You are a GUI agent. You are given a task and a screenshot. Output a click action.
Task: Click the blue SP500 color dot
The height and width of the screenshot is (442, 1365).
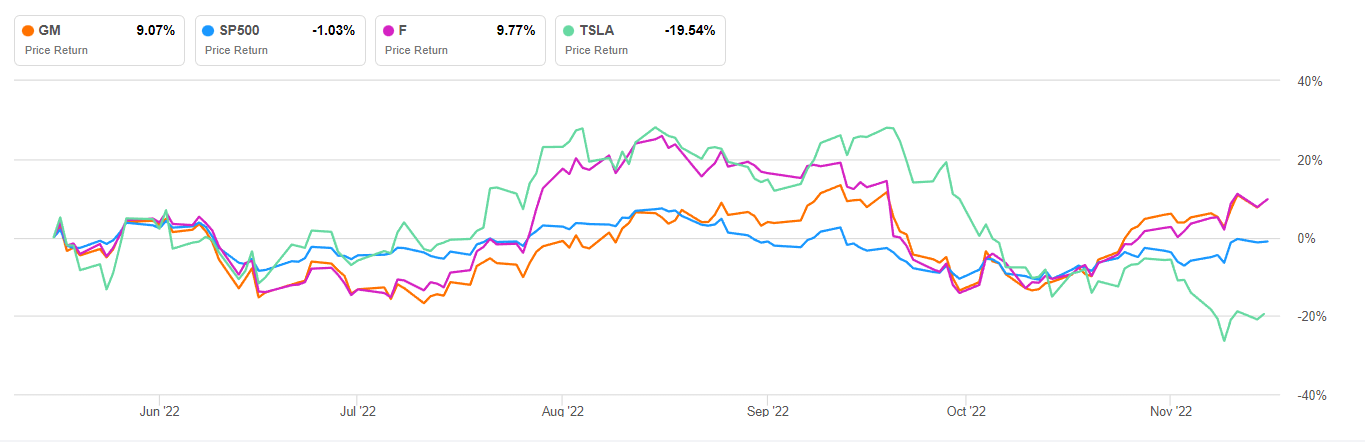[x=208, y=31]
